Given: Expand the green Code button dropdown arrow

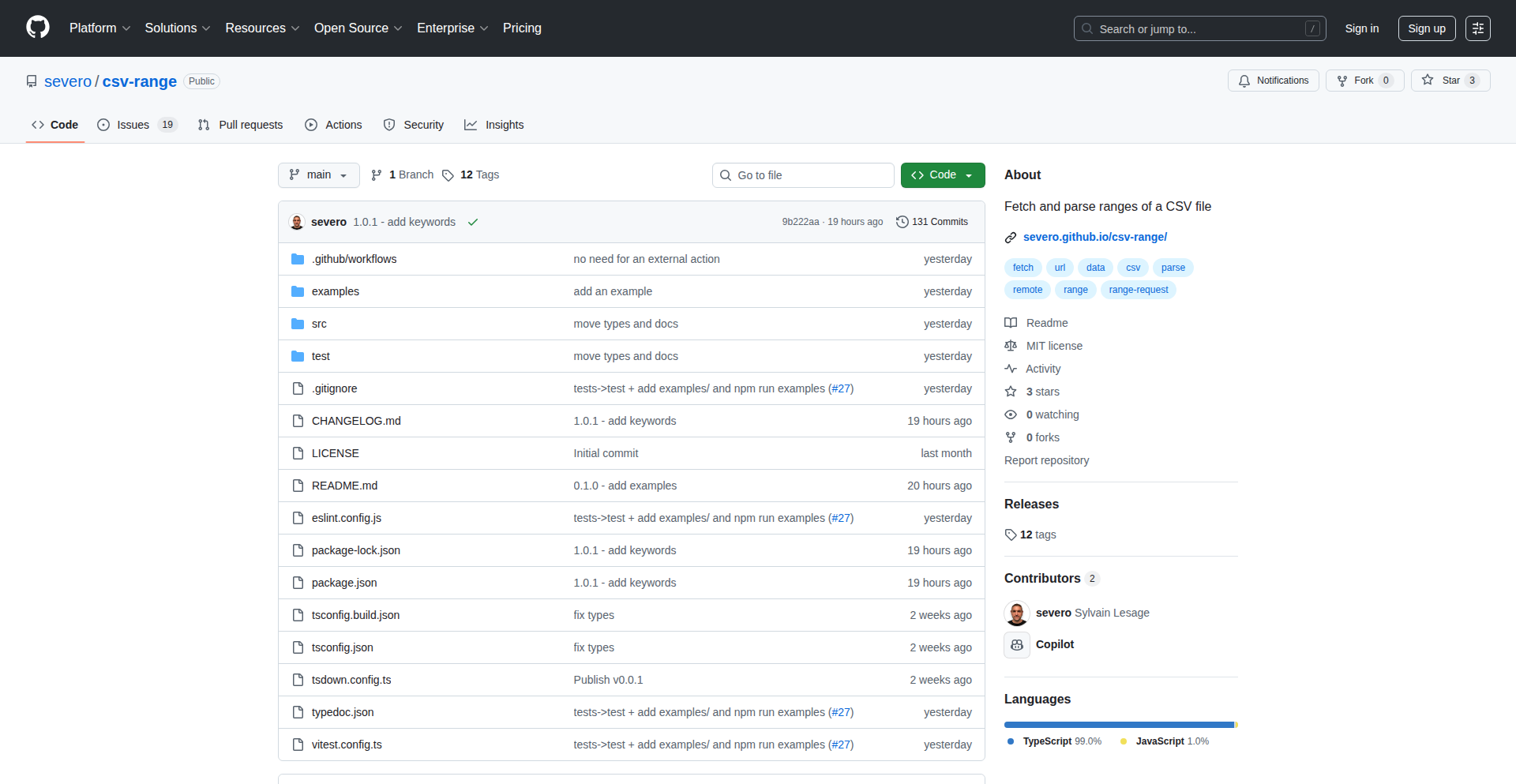Looking at the screenshot, I should pyautogui.click(x=970, y=175).
